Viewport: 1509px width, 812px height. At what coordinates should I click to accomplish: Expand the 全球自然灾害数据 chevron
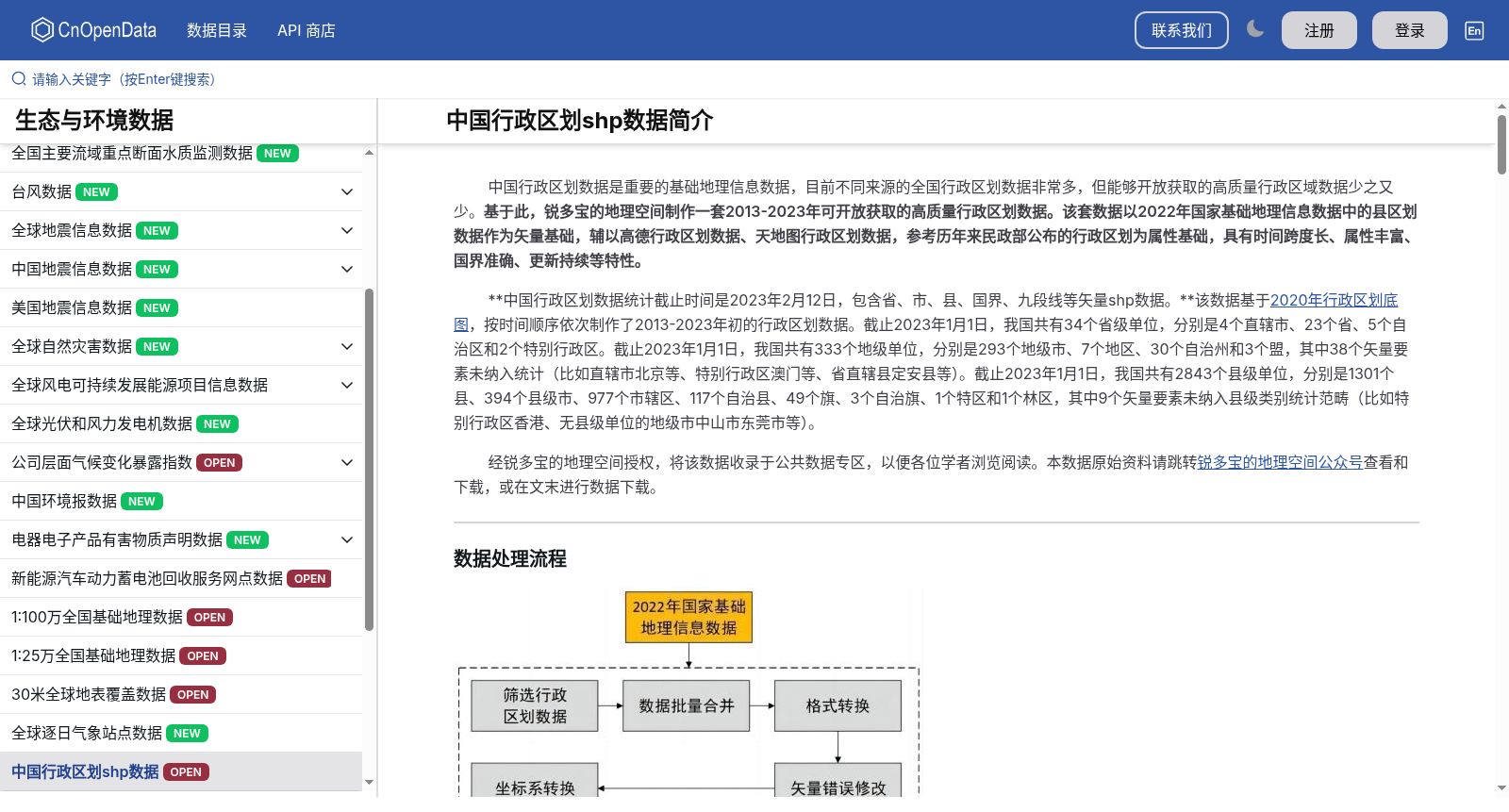click(347, 347)
